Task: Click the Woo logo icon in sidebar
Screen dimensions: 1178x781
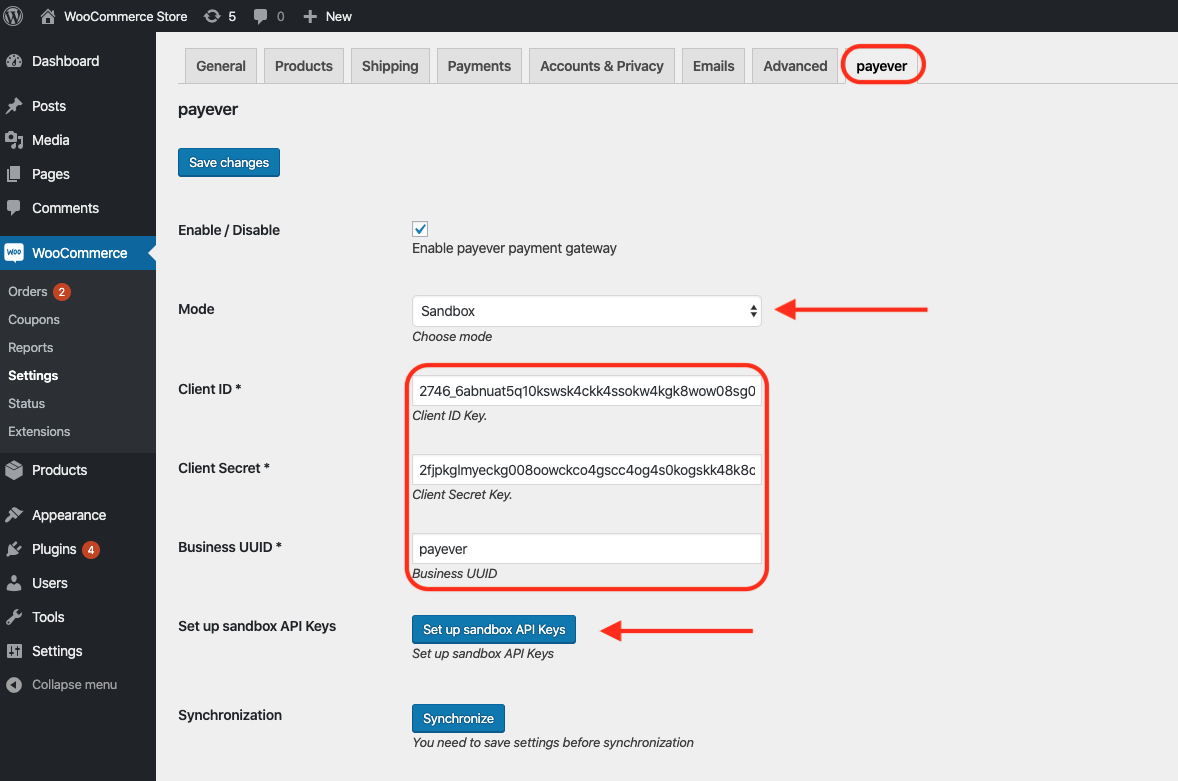Action: tap(14, 253)
